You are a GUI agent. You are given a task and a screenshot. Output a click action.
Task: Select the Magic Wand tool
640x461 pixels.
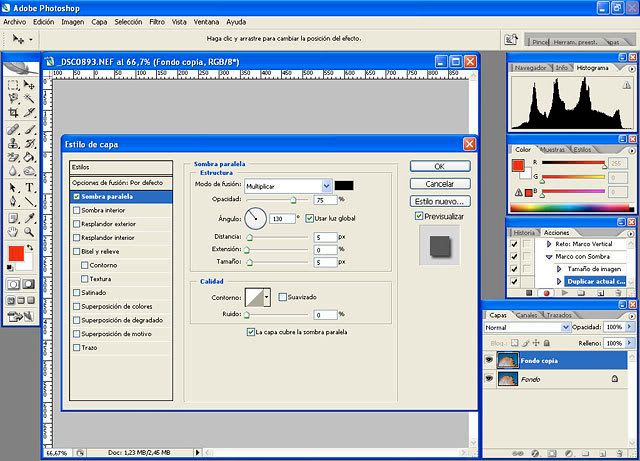pyautogui.click(x=29, y=98)
